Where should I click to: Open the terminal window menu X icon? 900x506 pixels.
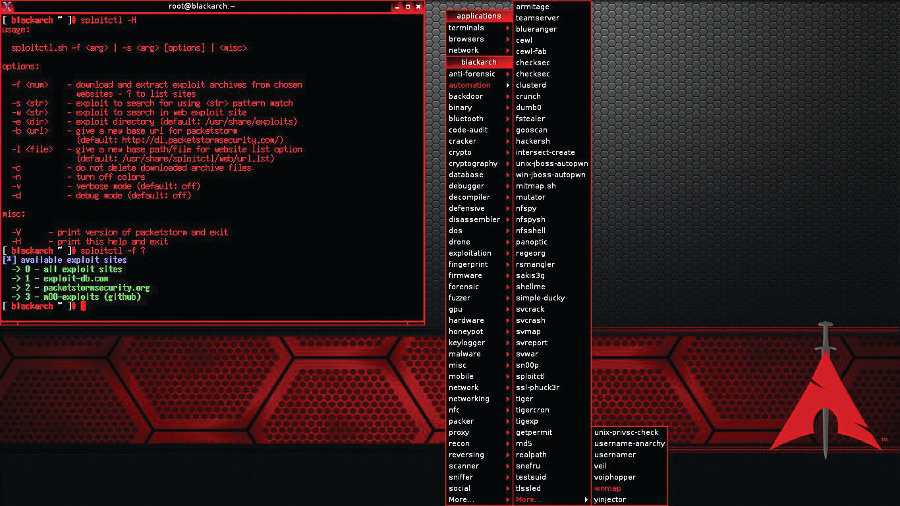[7, 6]
